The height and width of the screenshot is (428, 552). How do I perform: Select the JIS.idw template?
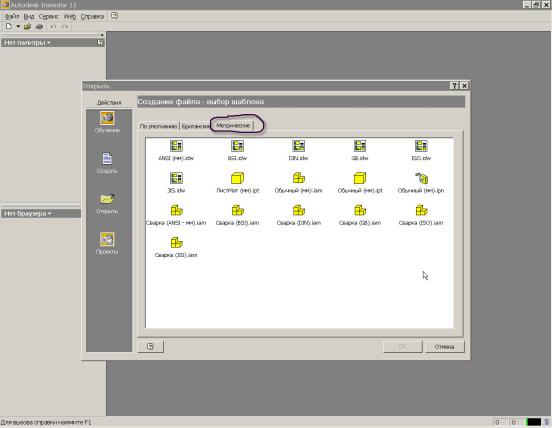pyautogui.click(x=176, y=183)
